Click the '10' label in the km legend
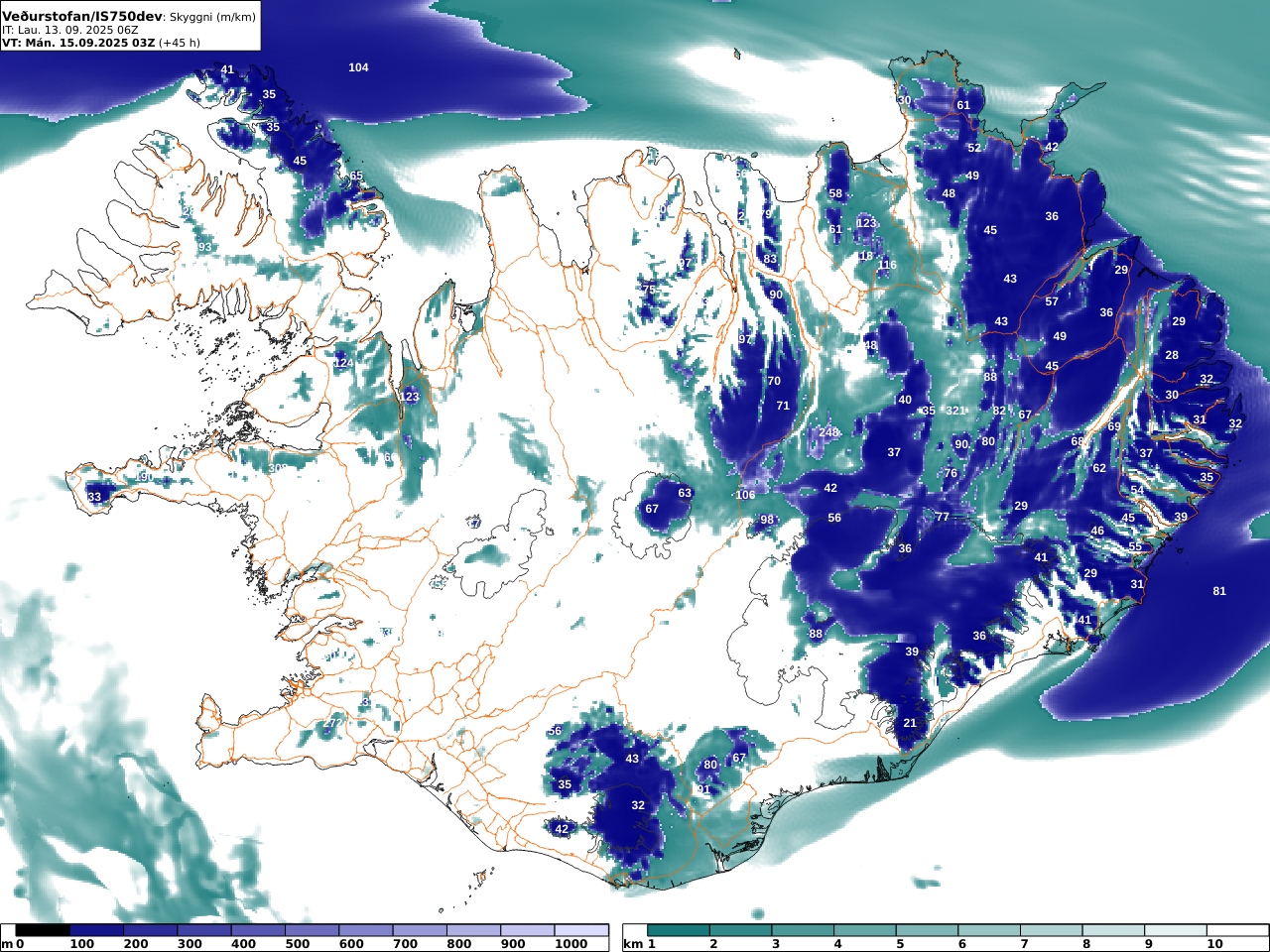Image resolution: width=1270 pixels, height=952 pixels. pyautogui.click(x=1215, y=944)
